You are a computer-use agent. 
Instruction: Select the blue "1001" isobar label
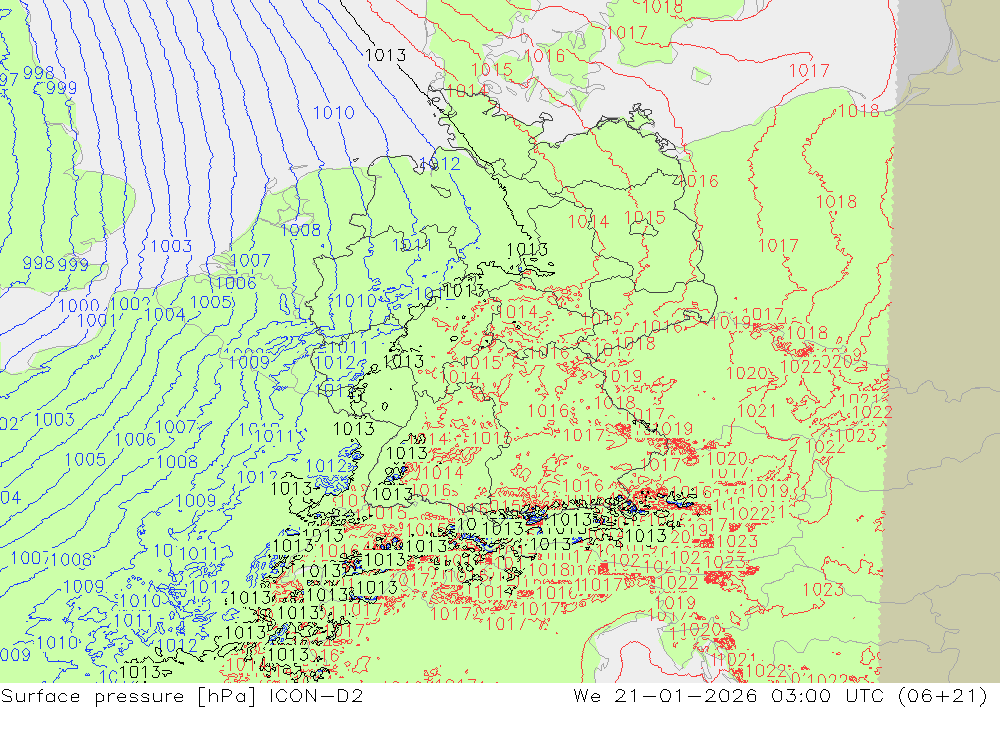[x=98, y=320]
